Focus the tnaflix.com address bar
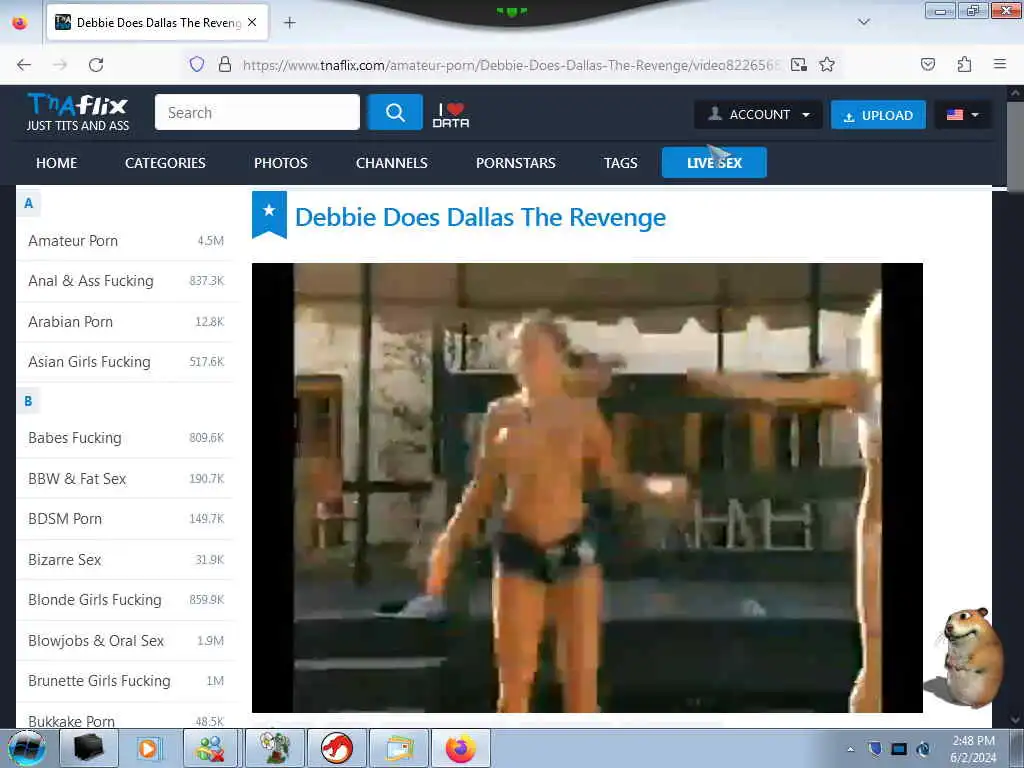This screenshot has height=768, width=1024. click(x=511, y=65)
